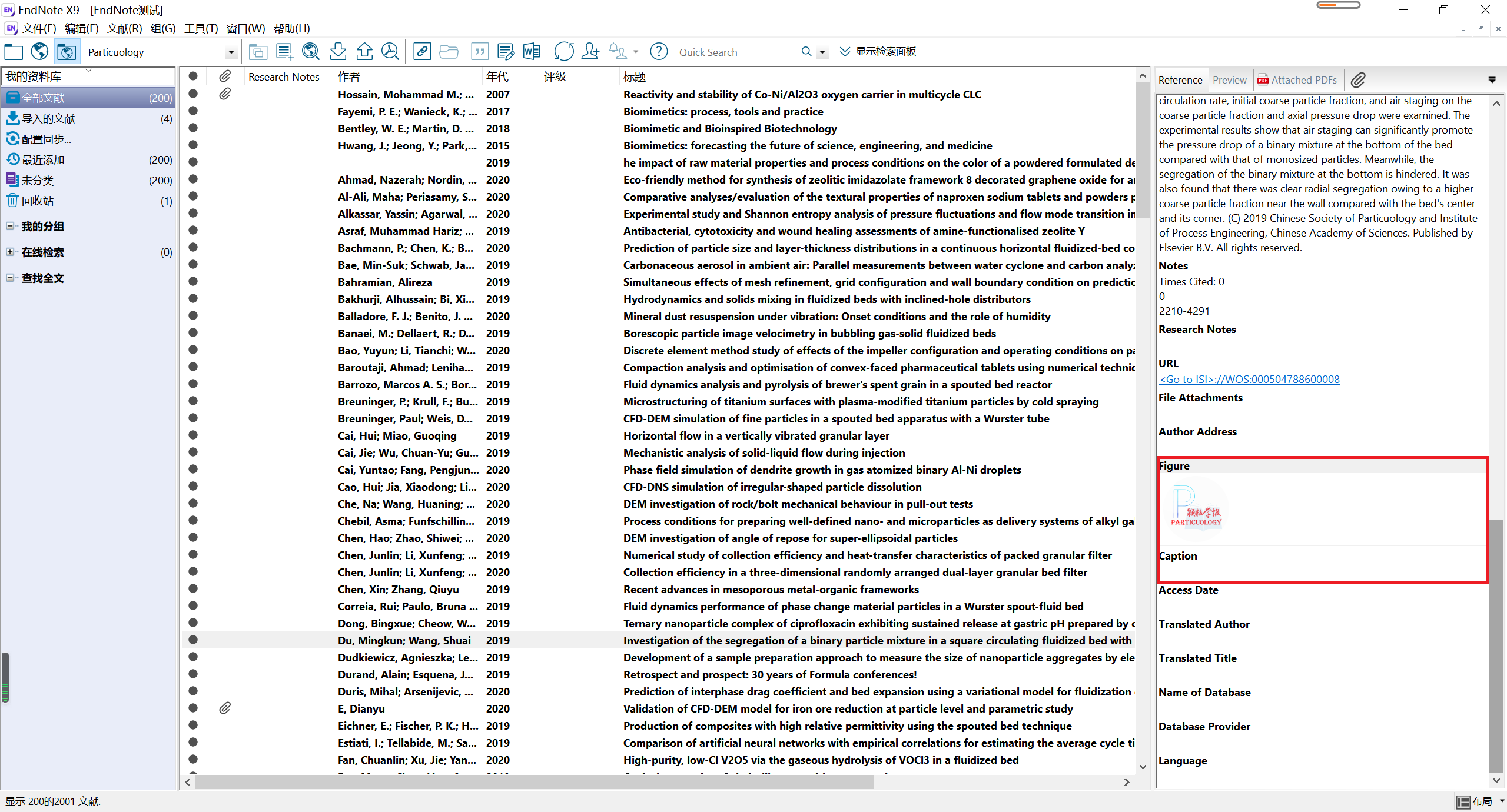Expand the 在线检索 online search group
The height and width of the screenshot is (812, 1507).
[x=10, y=252]
